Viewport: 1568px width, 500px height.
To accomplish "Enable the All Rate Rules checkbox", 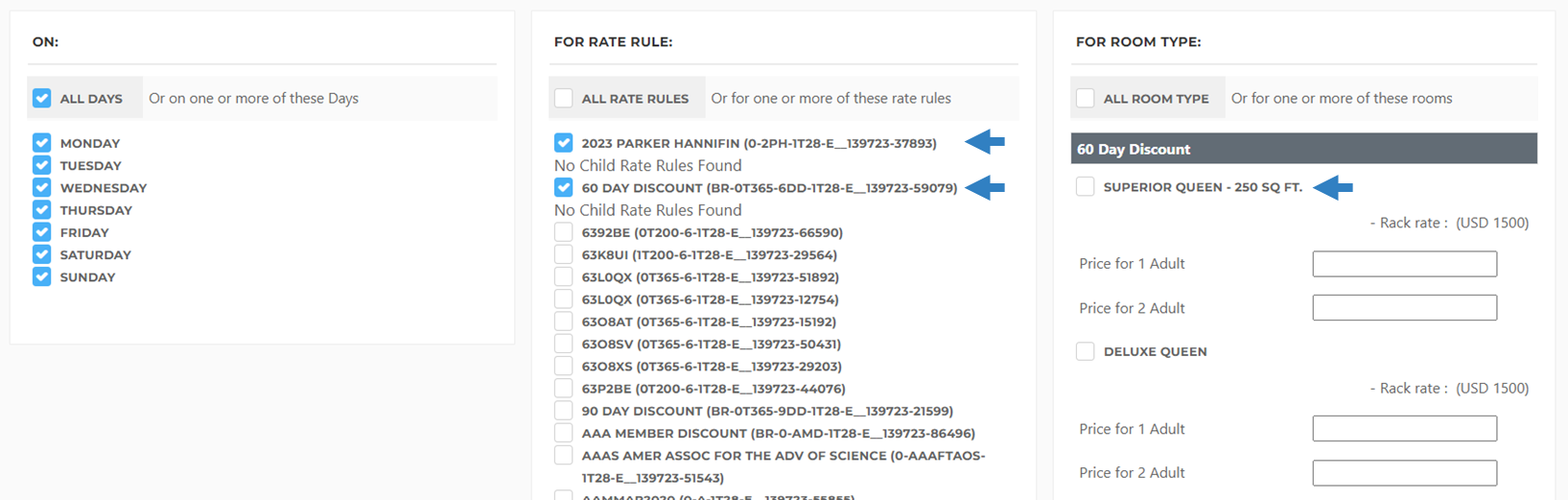I will 563,98.
